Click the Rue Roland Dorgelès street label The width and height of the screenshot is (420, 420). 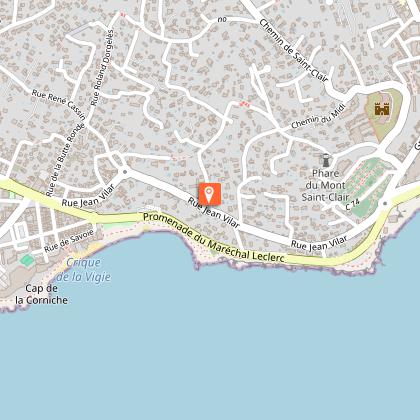tap(102, 68)
